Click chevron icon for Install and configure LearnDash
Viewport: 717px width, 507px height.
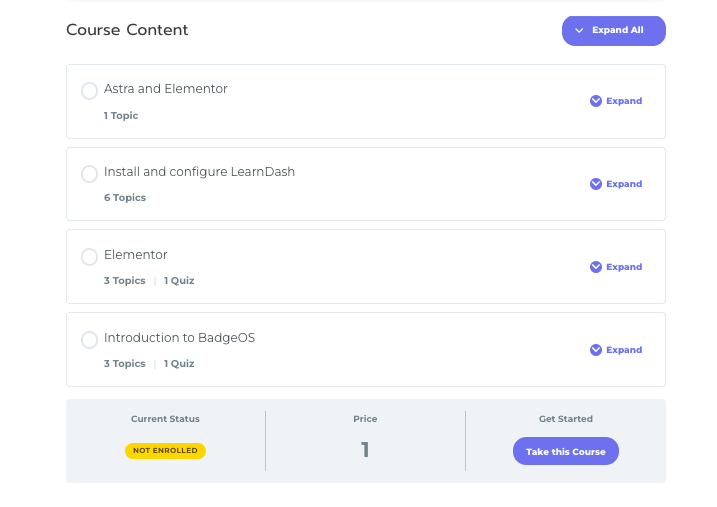click(x=596, y=184)
